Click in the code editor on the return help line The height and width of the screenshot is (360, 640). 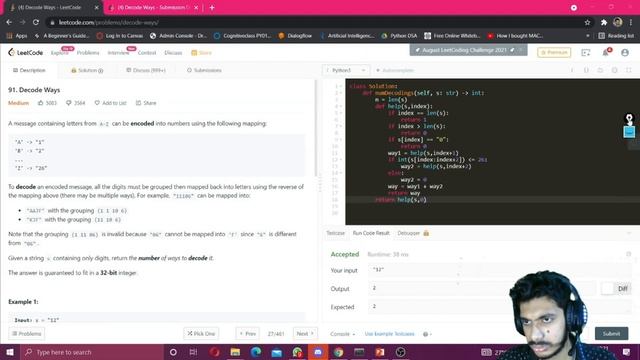401,200
